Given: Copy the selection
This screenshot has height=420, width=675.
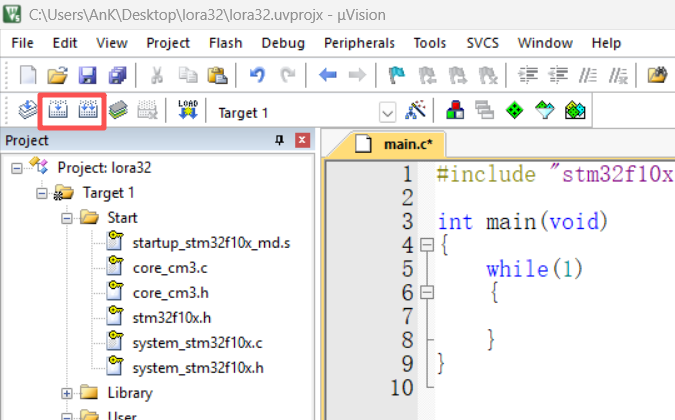Looking at the screenshot, I should pyautogui.click(x=188, y=75).
